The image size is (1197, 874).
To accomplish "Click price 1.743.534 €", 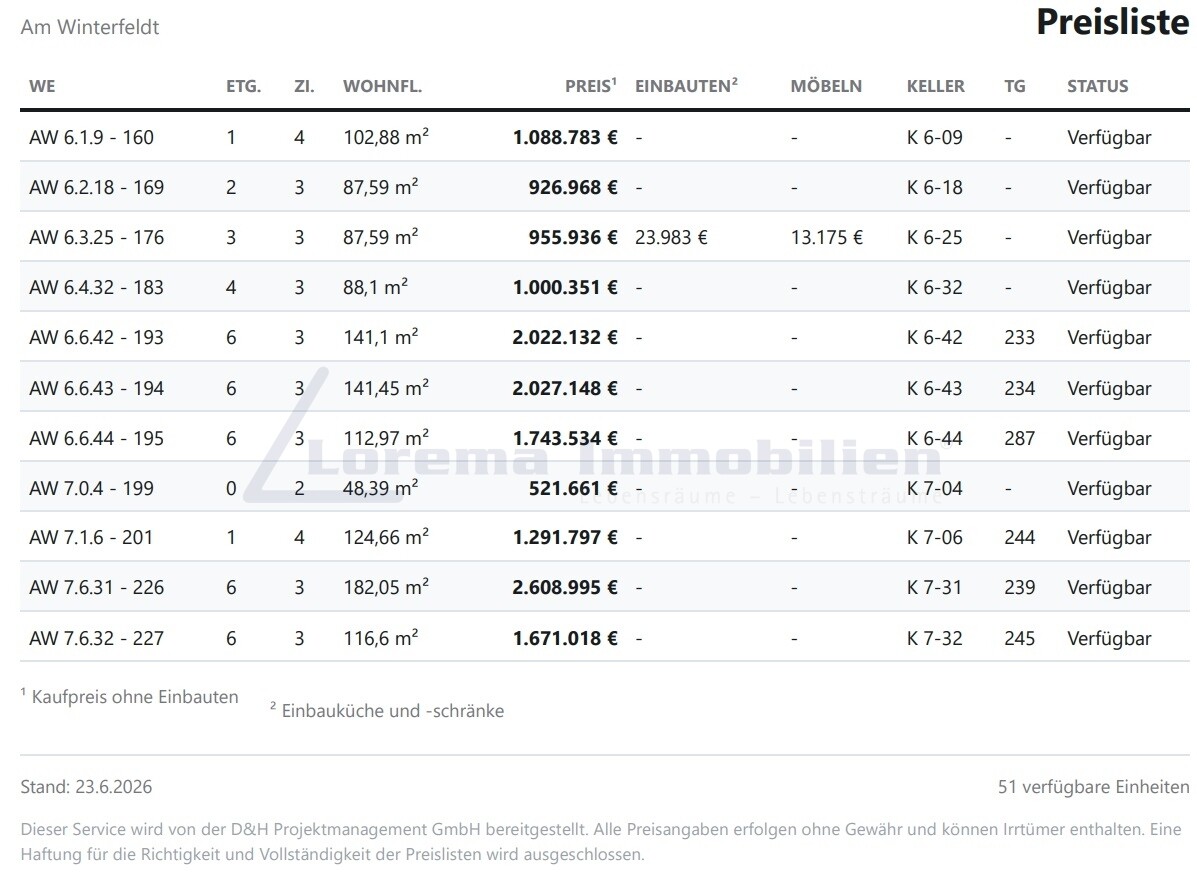I will click(x=565, y=439).
